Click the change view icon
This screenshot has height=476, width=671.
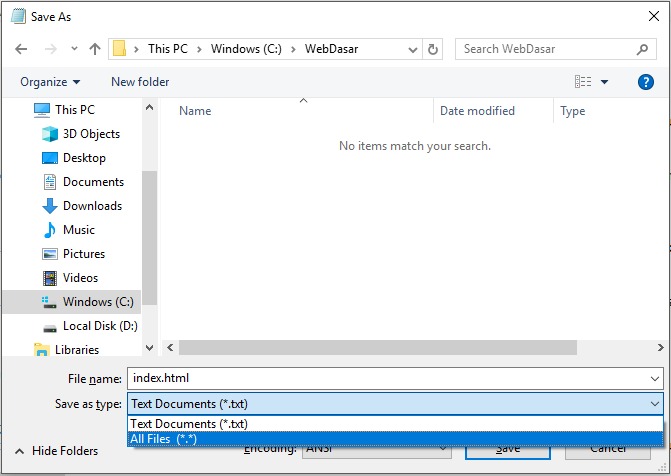[x=583, y=82]
